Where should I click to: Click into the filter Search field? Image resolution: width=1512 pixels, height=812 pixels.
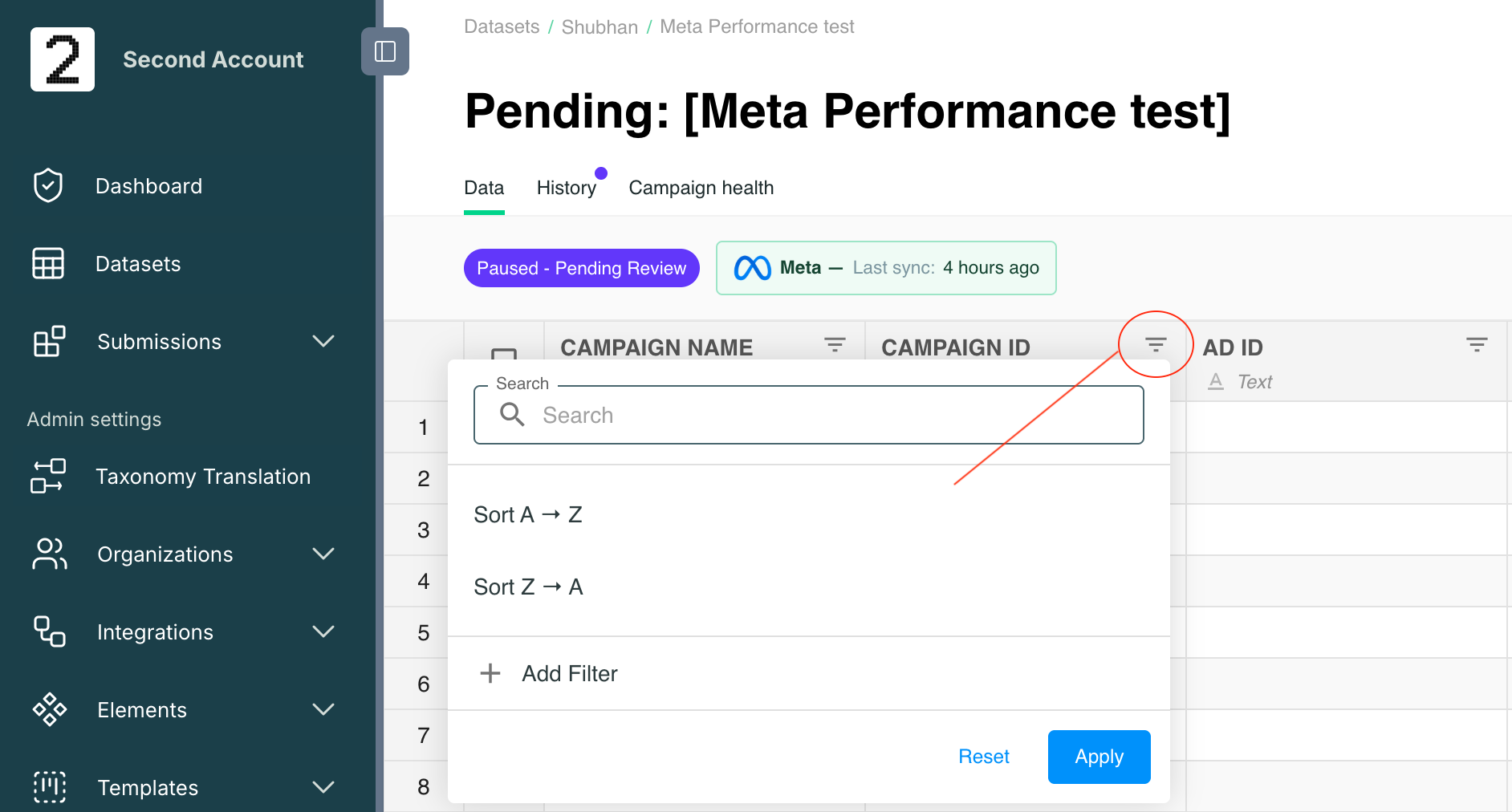[809, 415]
